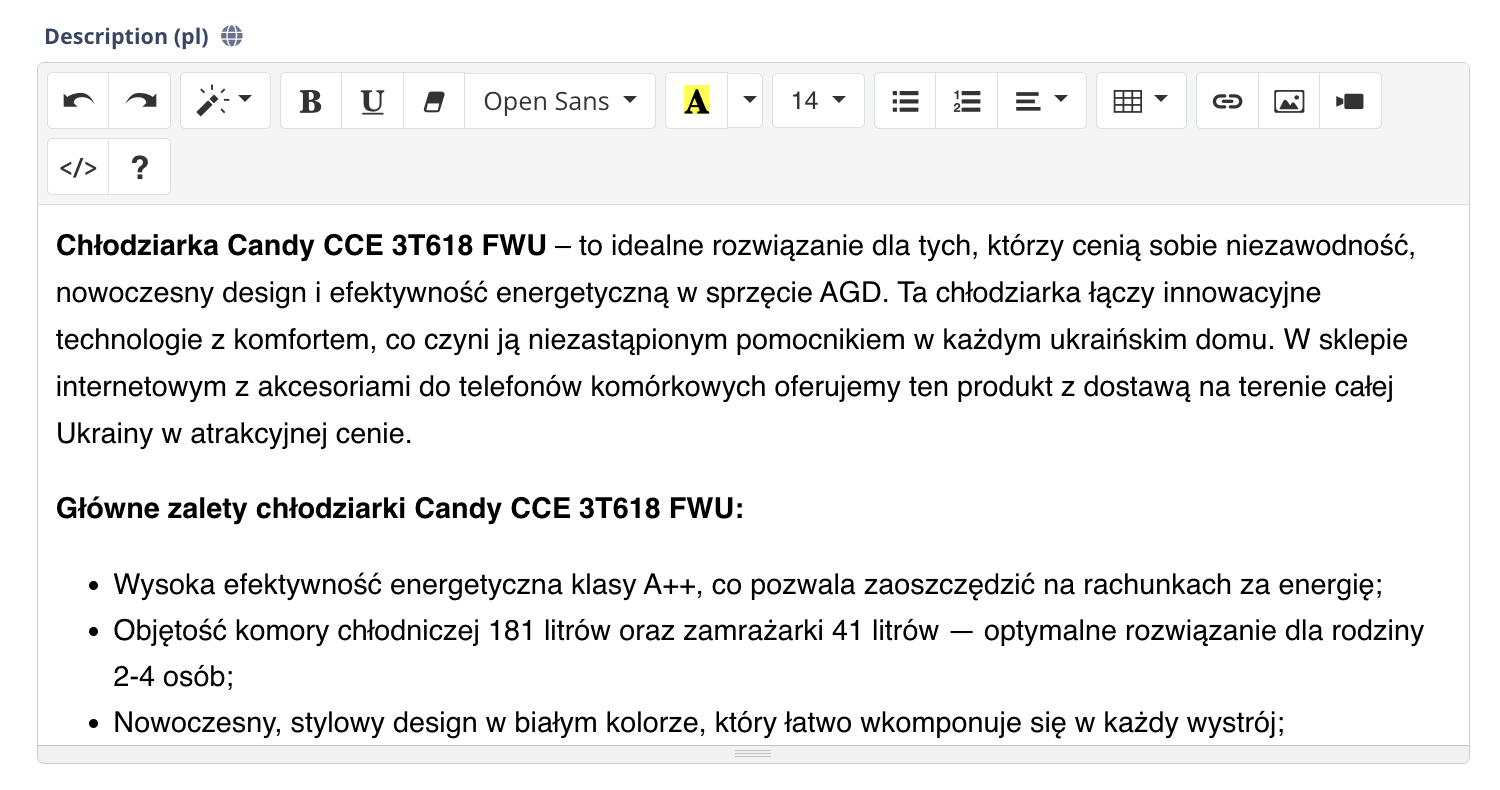Insert an image into the description

pyautogui.click(x=1288, y=100)
